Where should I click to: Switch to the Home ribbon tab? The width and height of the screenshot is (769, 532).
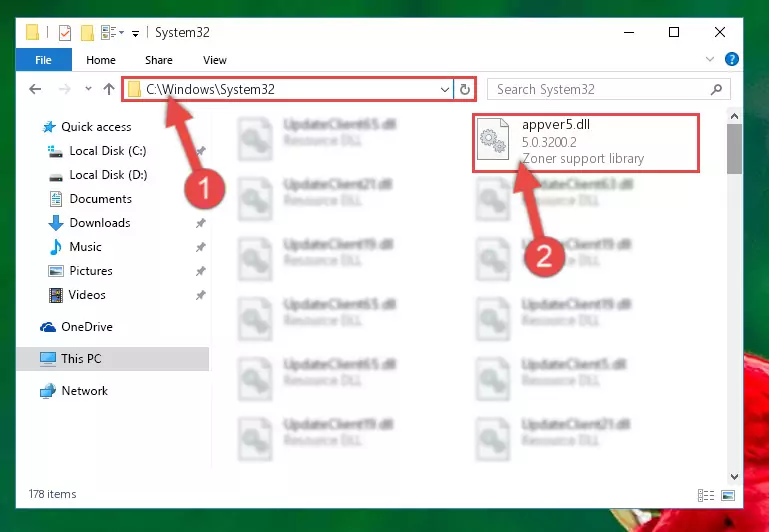[101, 60]
